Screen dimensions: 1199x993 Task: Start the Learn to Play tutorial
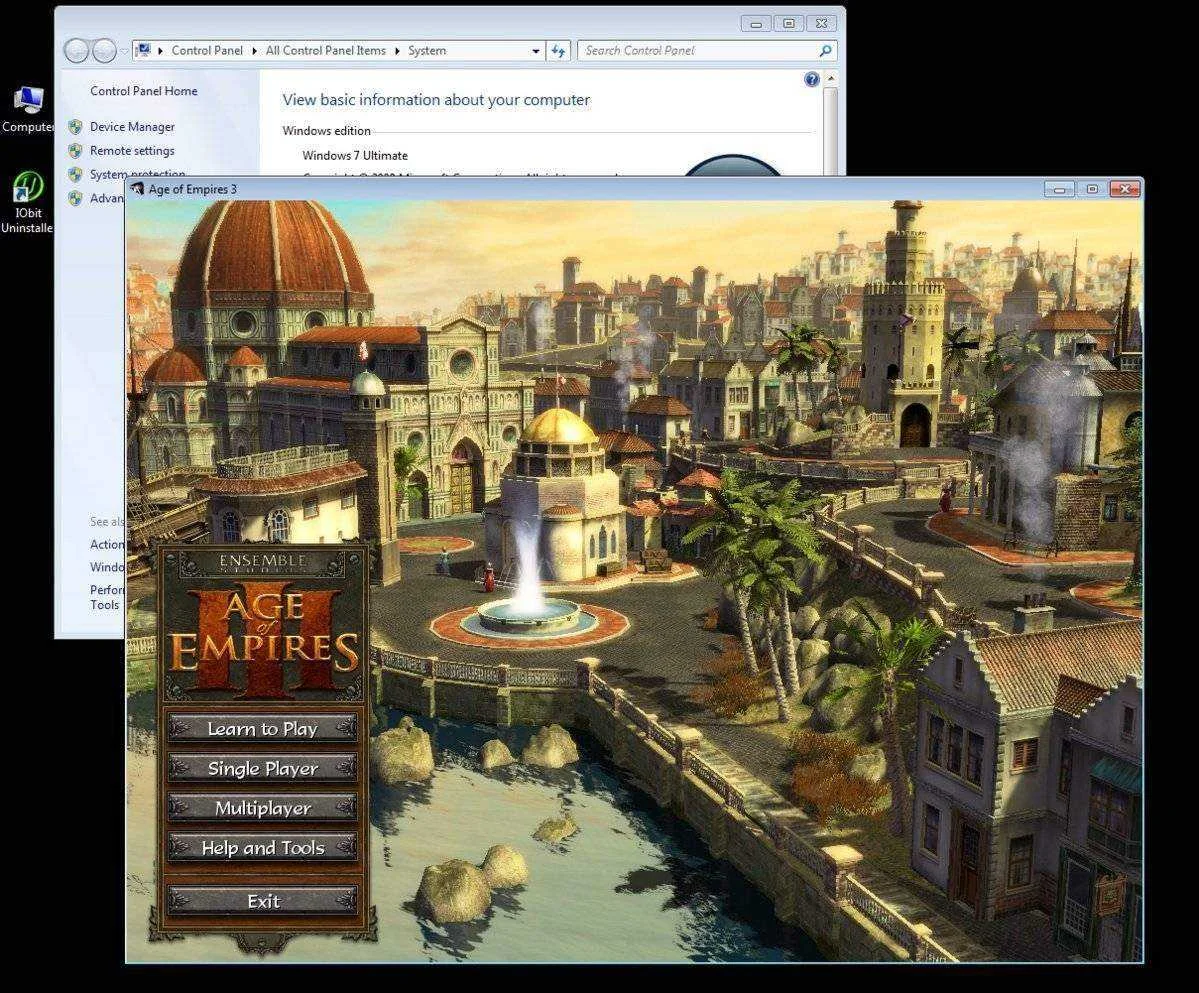(263, 729)
